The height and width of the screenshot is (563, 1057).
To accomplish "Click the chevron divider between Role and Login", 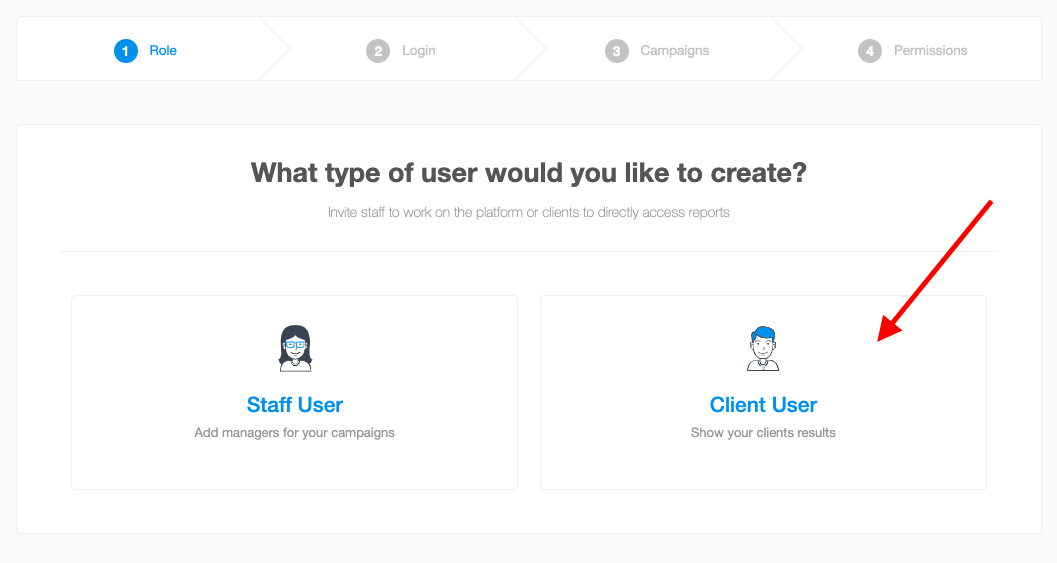I will coord(275,49).
